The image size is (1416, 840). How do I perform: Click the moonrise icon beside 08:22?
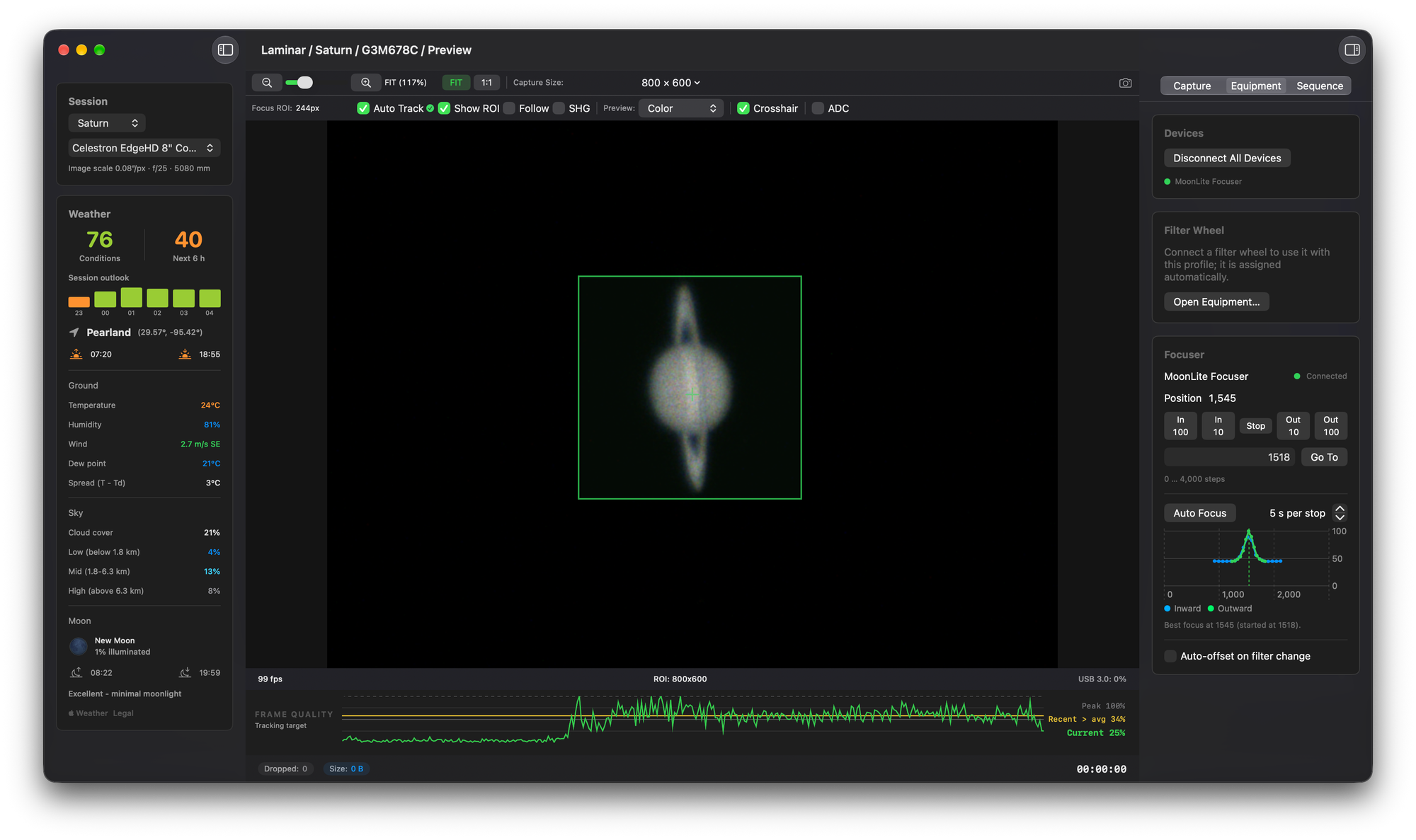[x=76, y=672]
